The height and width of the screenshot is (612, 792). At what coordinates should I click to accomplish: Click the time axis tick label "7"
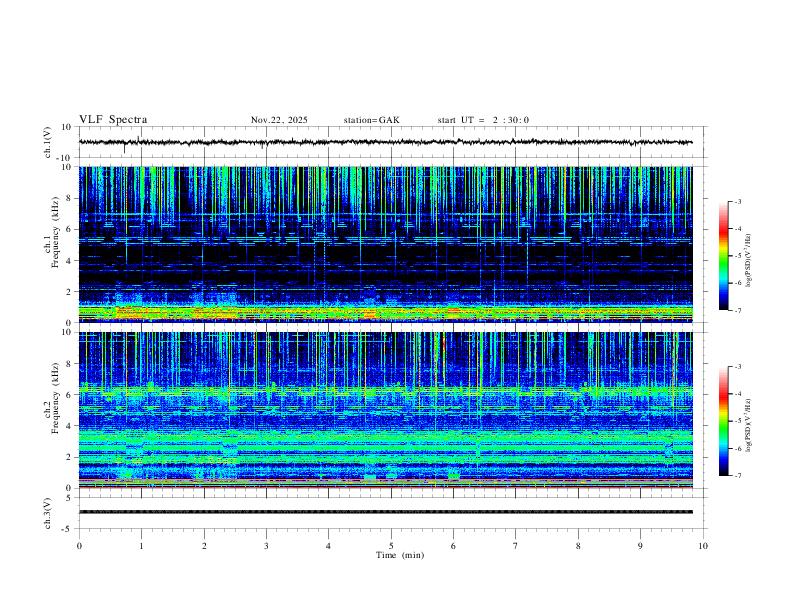click(516, 546)
